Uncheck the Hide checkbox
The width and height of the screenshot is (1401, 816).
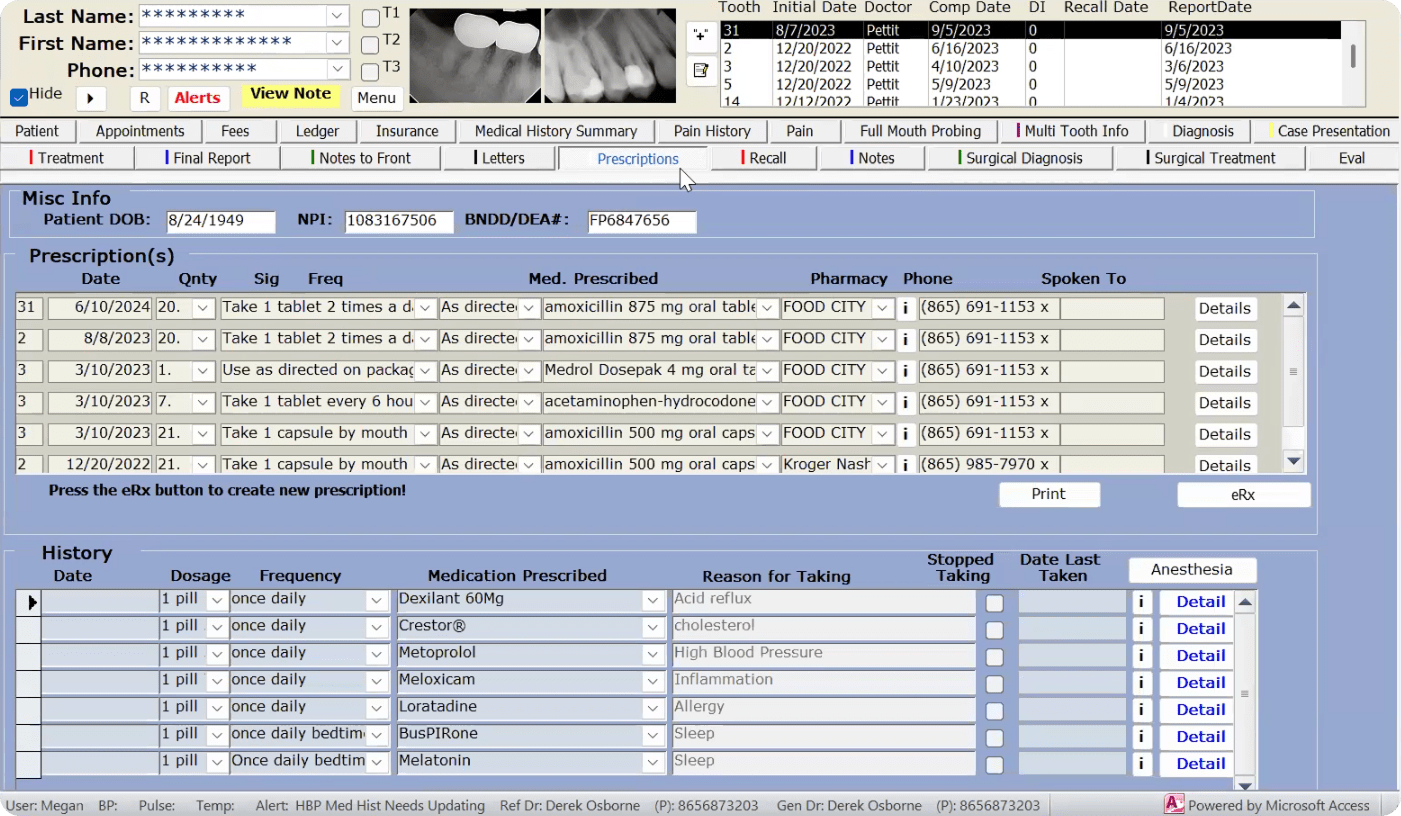(x=18, y=97)
